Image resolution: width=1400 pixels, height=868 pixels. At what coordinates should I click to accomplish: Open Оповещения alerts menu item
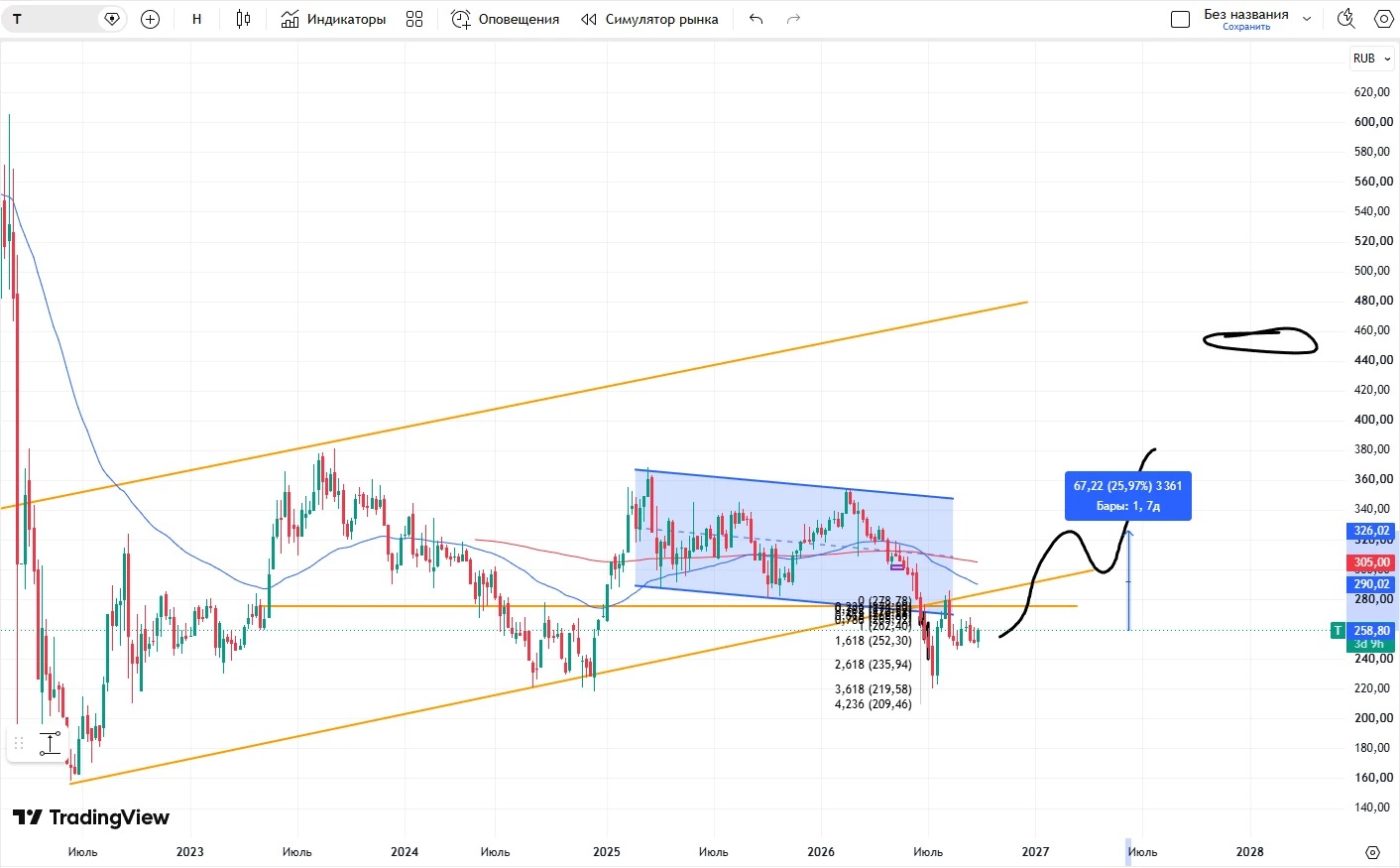pyautogui.click(x=506, y=19)
